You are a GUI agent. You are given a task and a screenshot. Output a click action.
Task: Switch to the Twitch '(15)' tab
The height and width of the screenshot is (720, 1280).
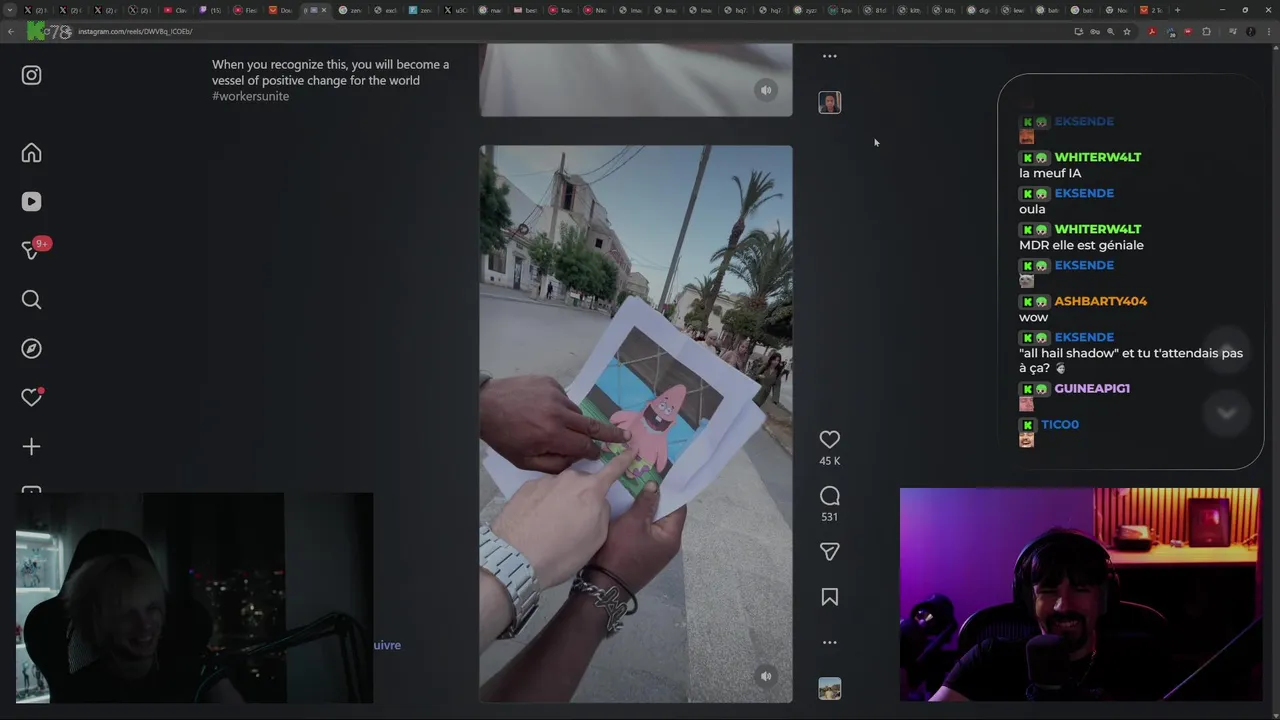pos(209,10)
